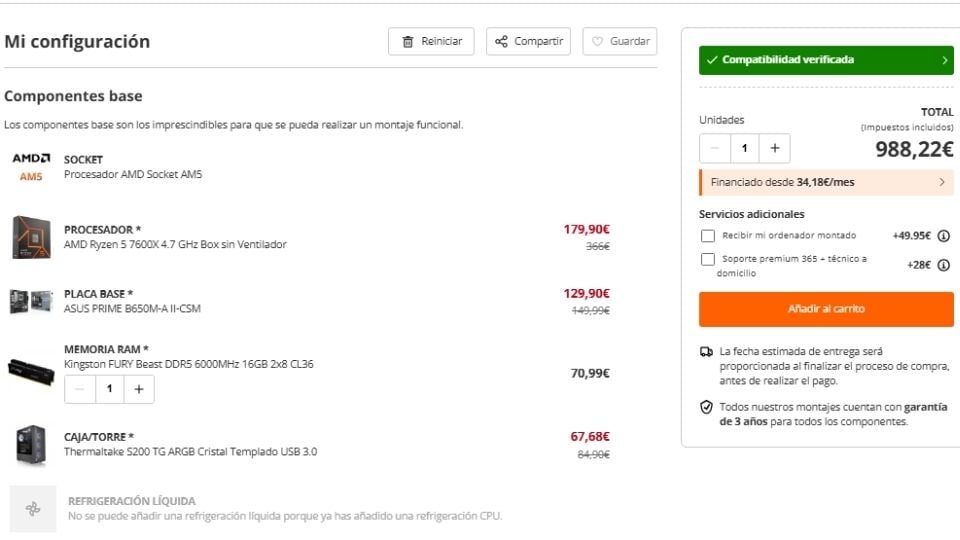The width and height of the screenshot is (960, 540).
Task: Click the motherboard price 129,90€
Action: tap(587, 294)
